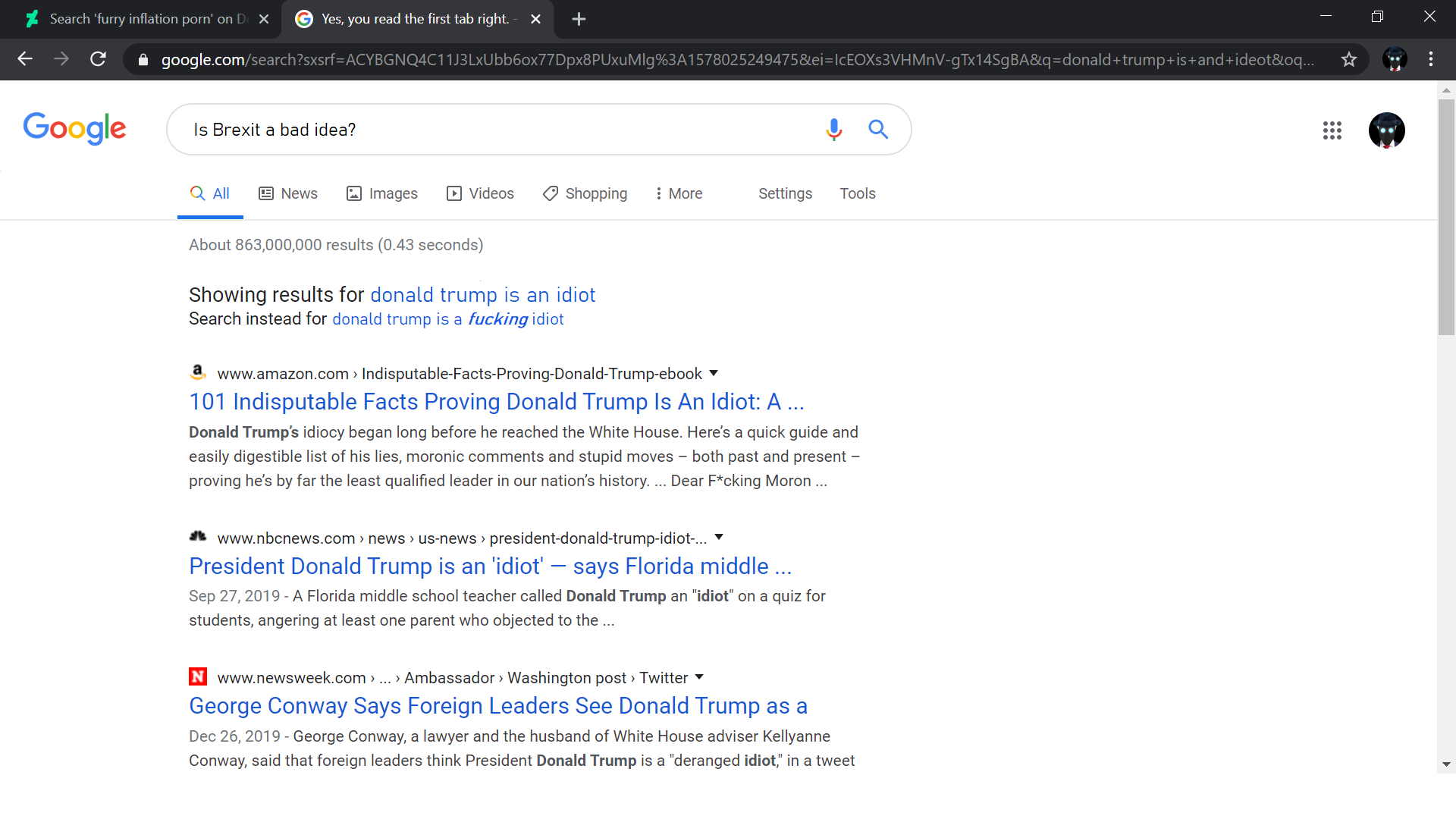Open the Chrome three-dot menu

click(x=1430, y=59)
